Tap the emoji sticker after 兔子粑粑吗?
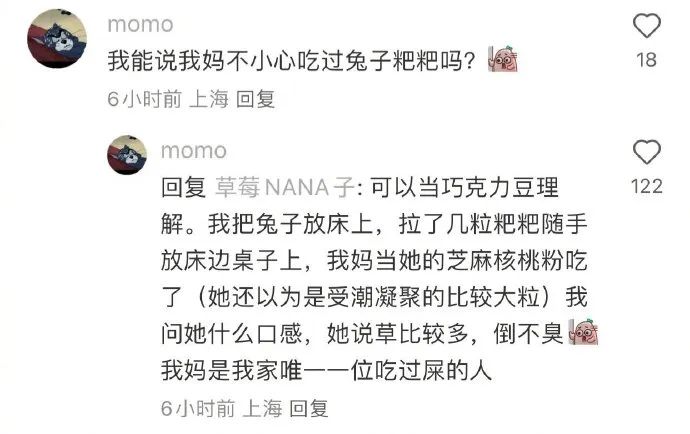This screenshot has width=690, height=434. (503, 59)
